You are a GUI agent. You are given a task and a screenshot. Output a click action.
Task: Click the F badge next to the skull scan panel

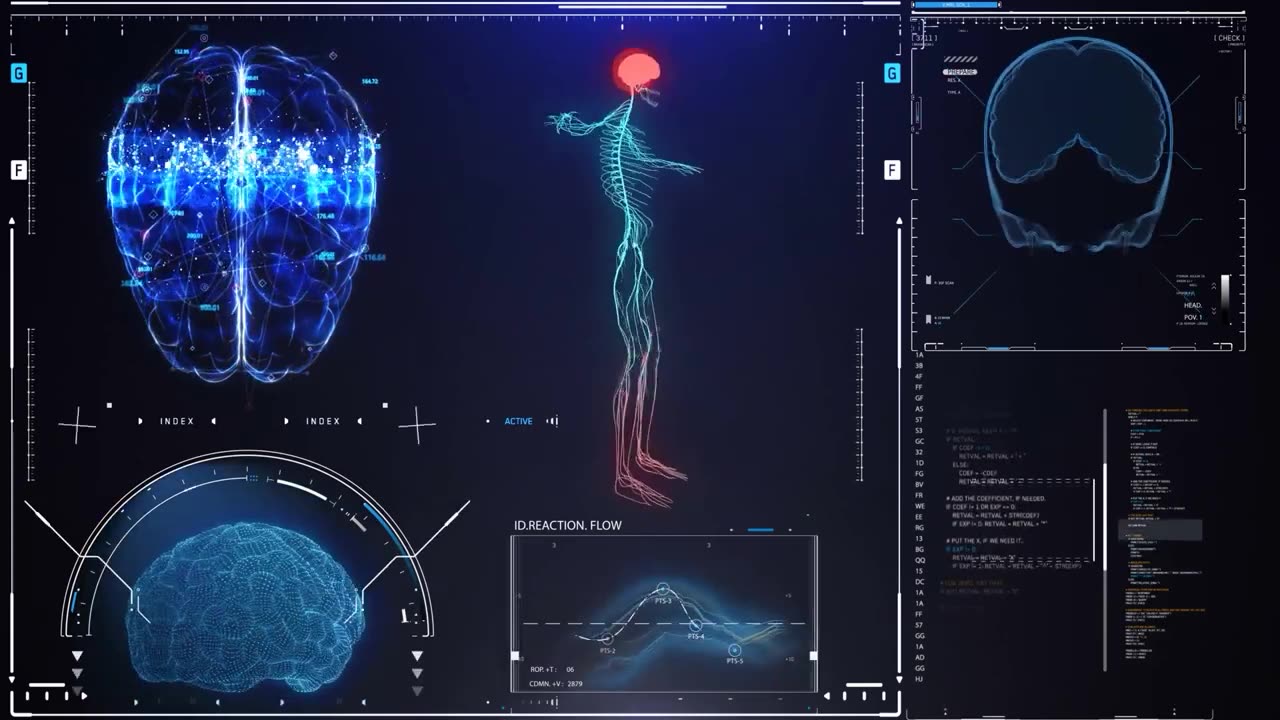point(892,170)
